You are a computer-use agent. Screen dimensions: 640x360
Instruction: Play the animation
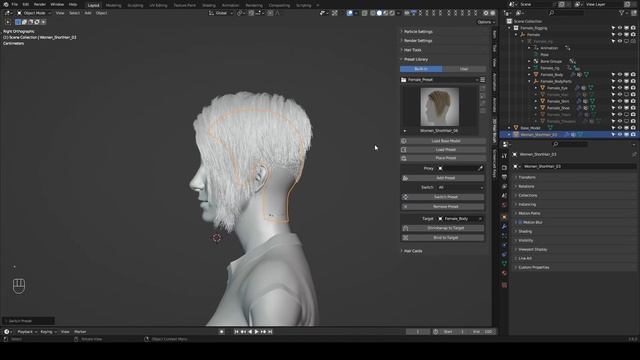tap(256, 332)
